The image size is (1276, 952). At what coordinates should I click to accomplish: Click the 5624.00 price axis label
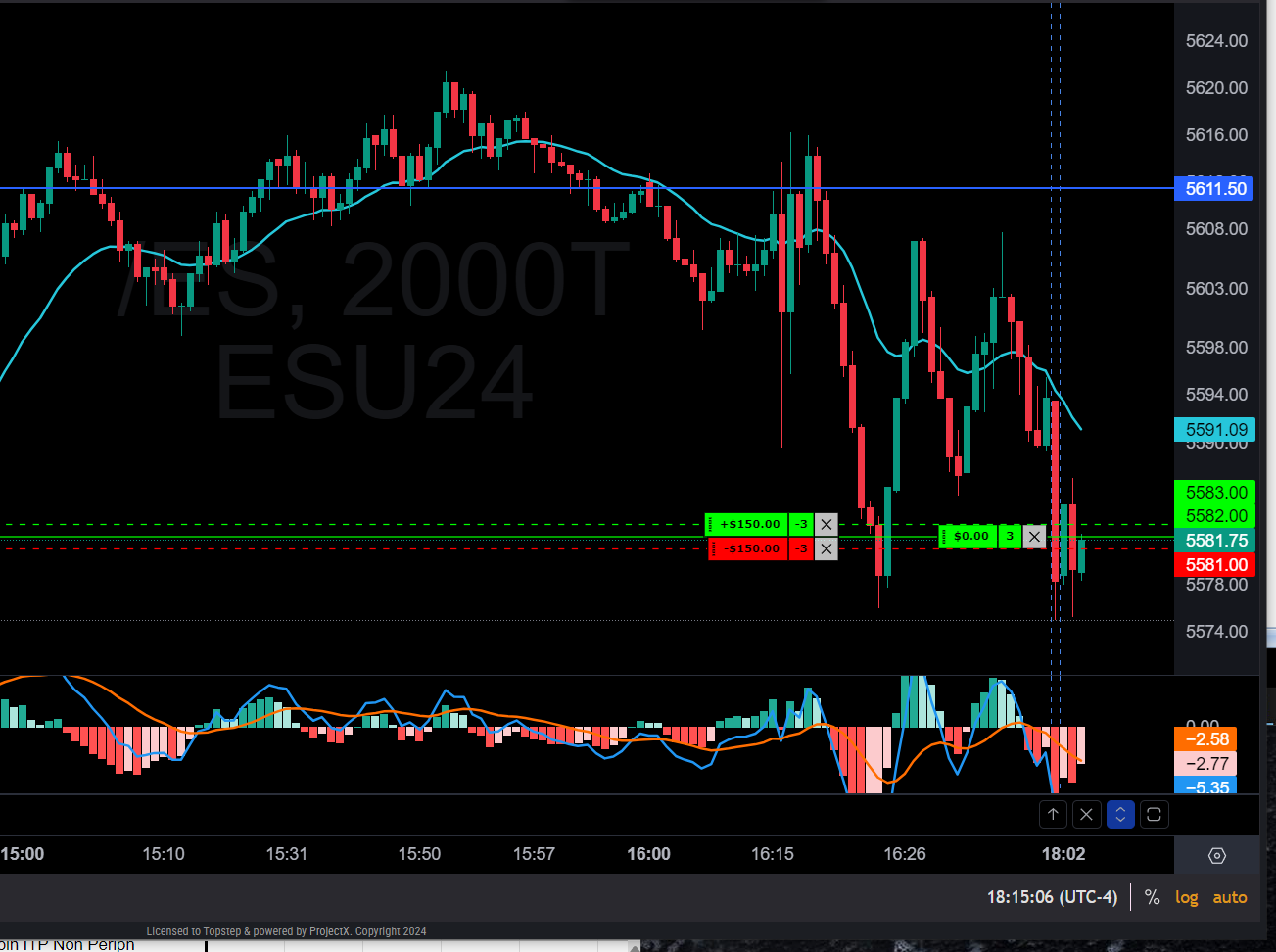[1216, 41]
